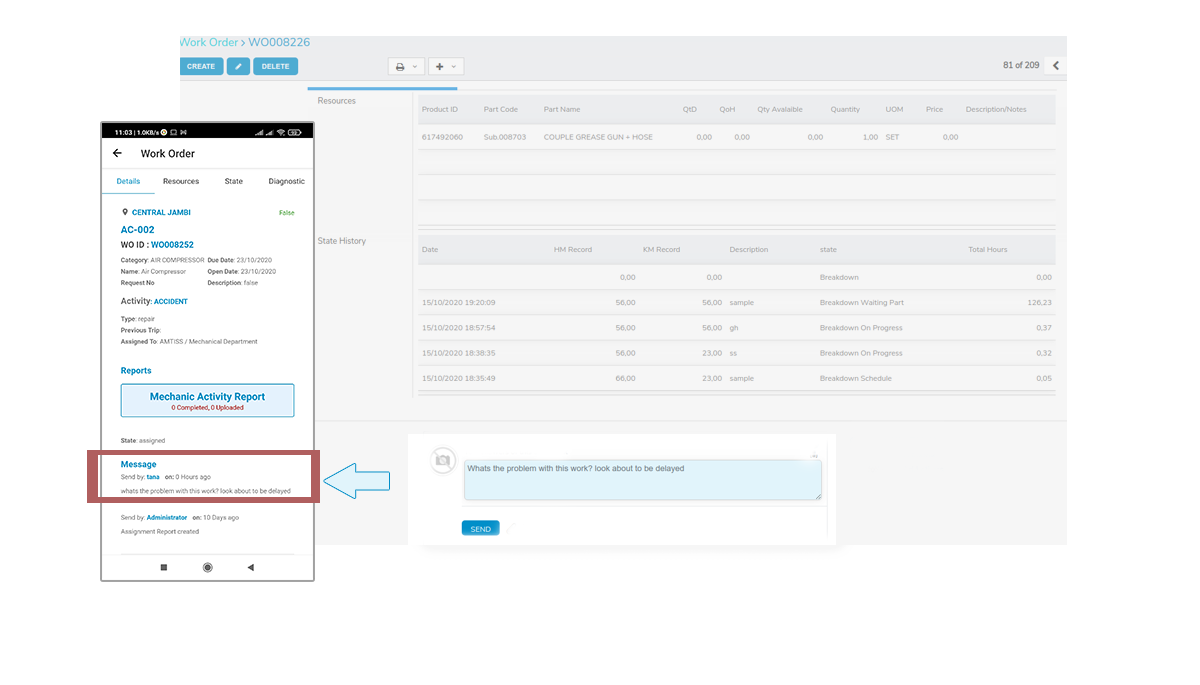Switch to the Resources tab on mobile
The image size is (1200, 685).
point(181,181)
